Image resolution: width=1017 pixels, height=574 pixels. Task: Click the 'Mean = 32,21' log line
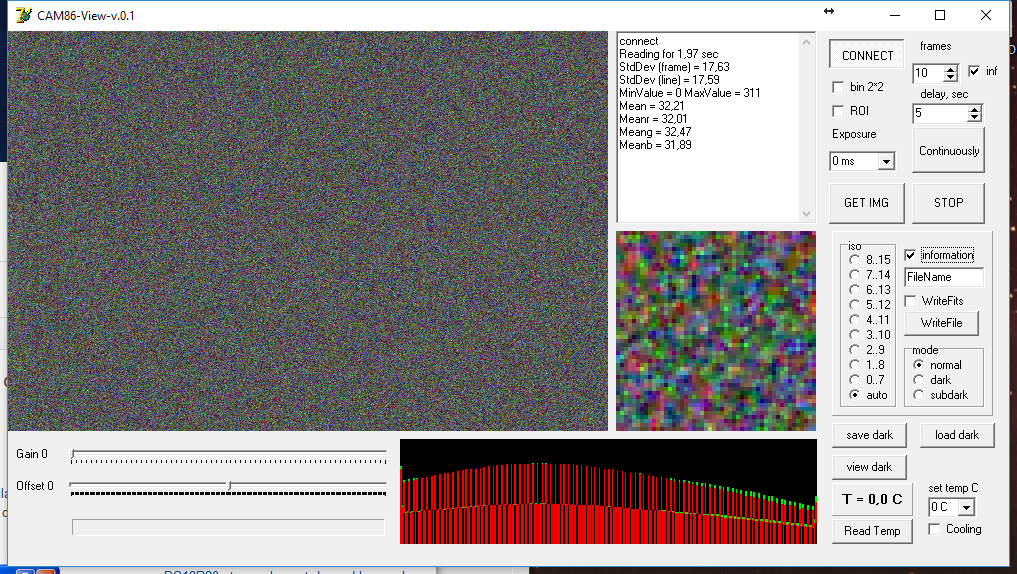(651, 106)
